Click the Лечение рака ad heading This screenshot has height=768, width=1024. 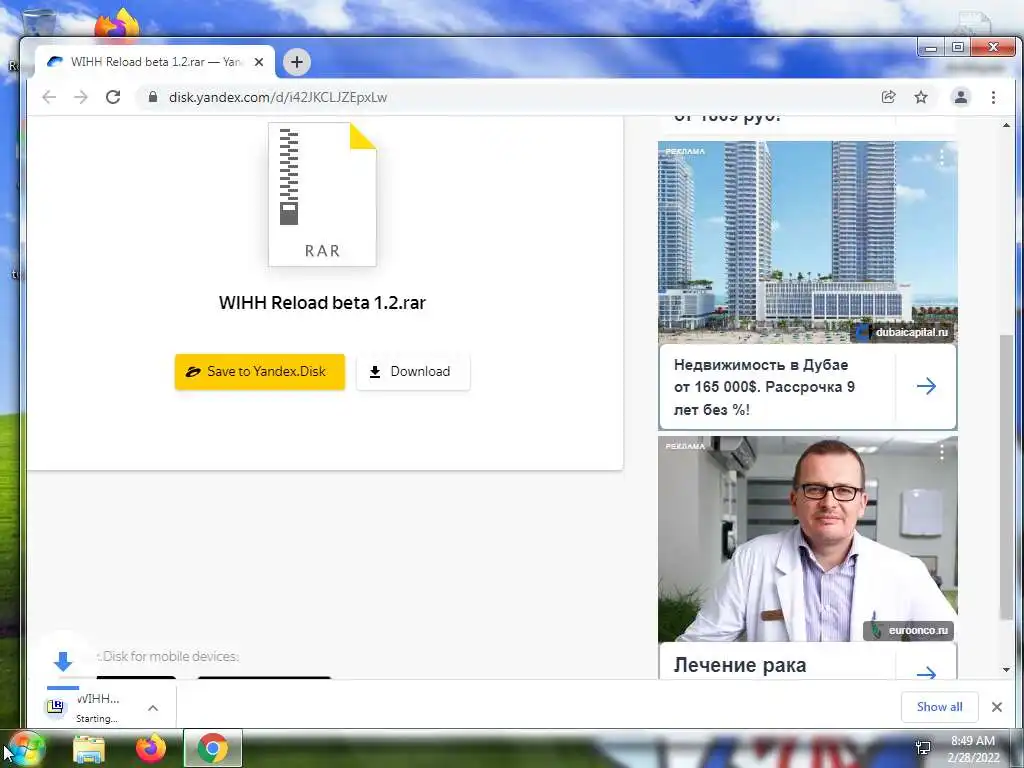[740, 665]
